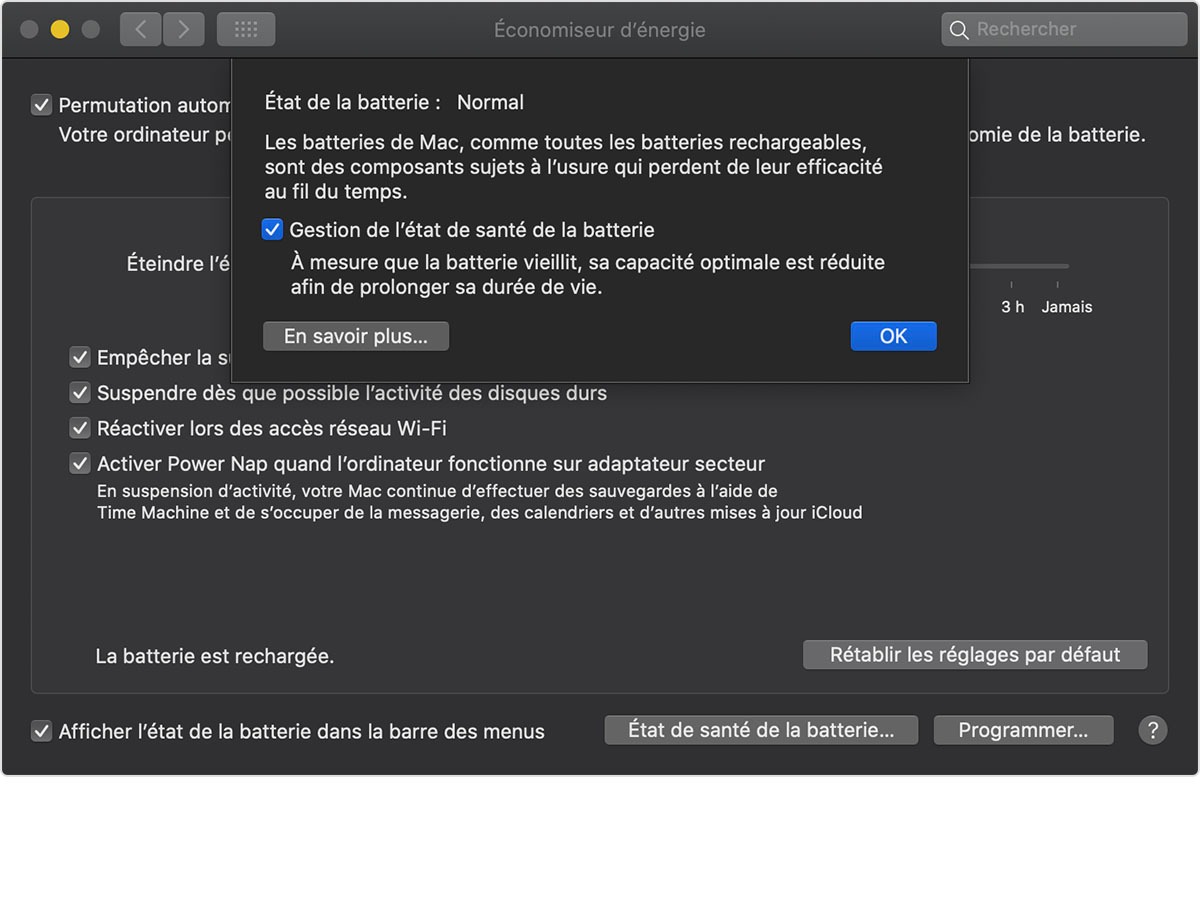Confirm the dialog with OK
Screen dimensions: 1200x908
click(x=893, y=336)
